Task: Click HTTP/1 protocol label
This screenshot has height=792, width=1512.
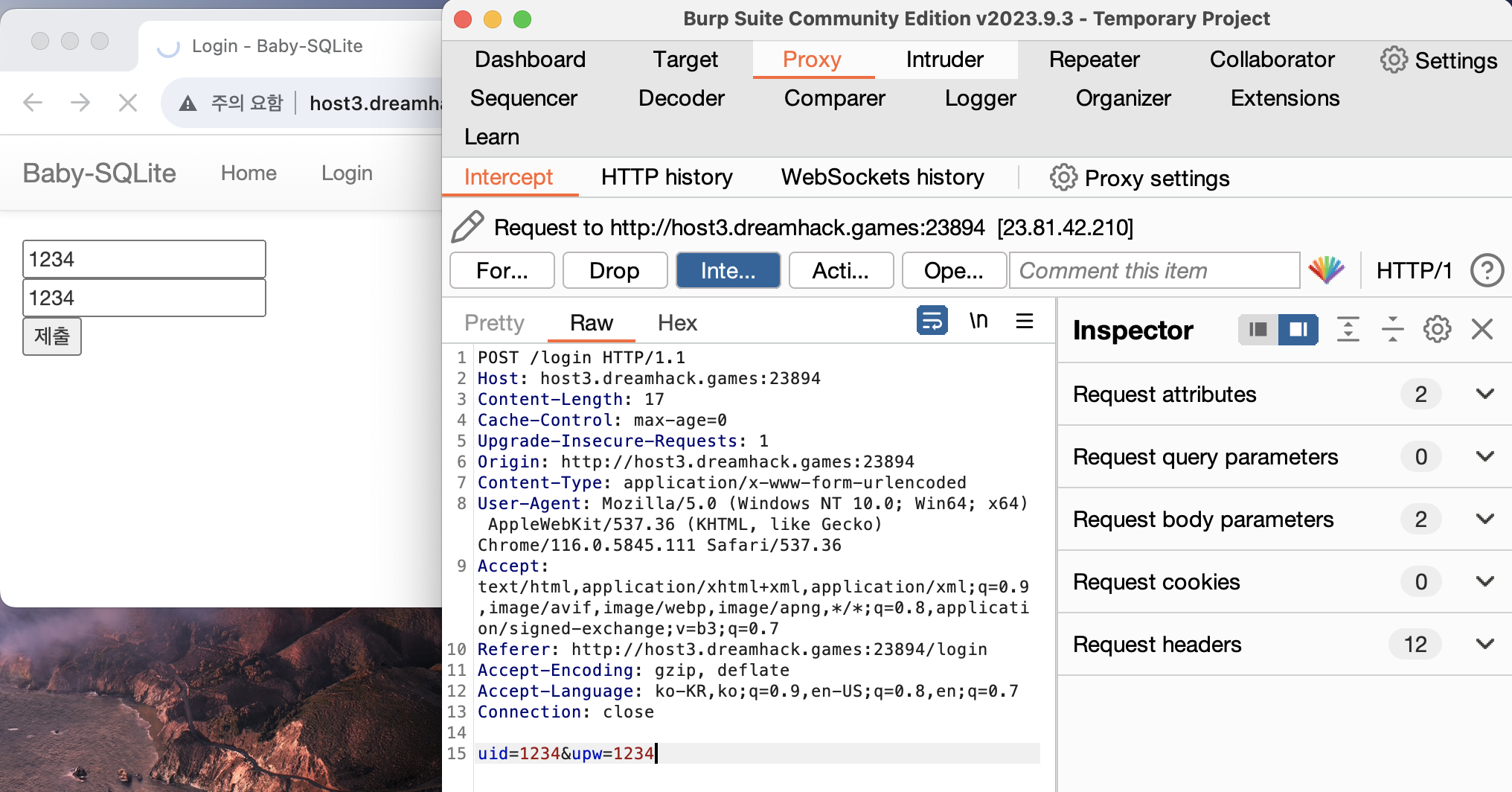Action: (x=1414, y=270)
